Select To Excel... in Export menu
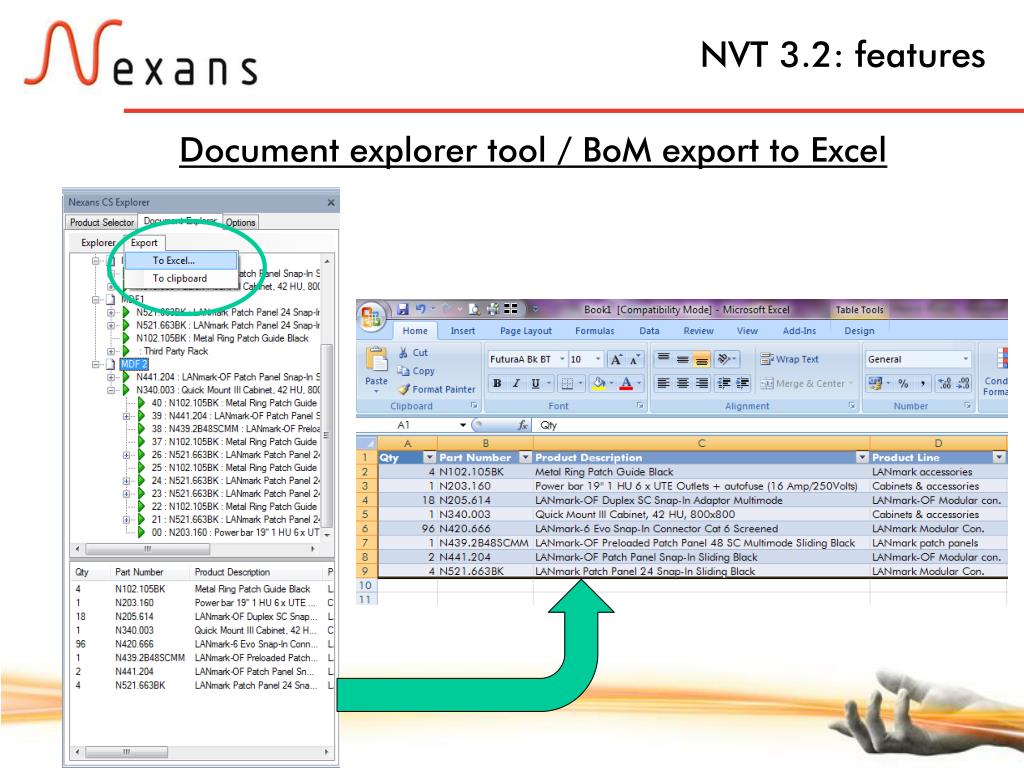This screenshot has height=768, width=1024. [x=180, y=260]
